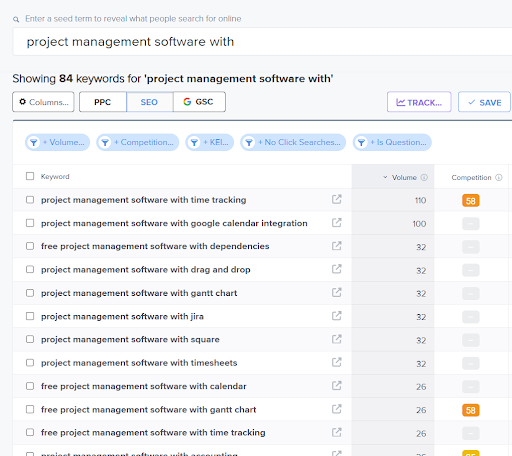Open the Columns settings dropdown
Image resolution: width=512 pixels, height=456 pixels.
pyautogui.click(x=43, y=102)
